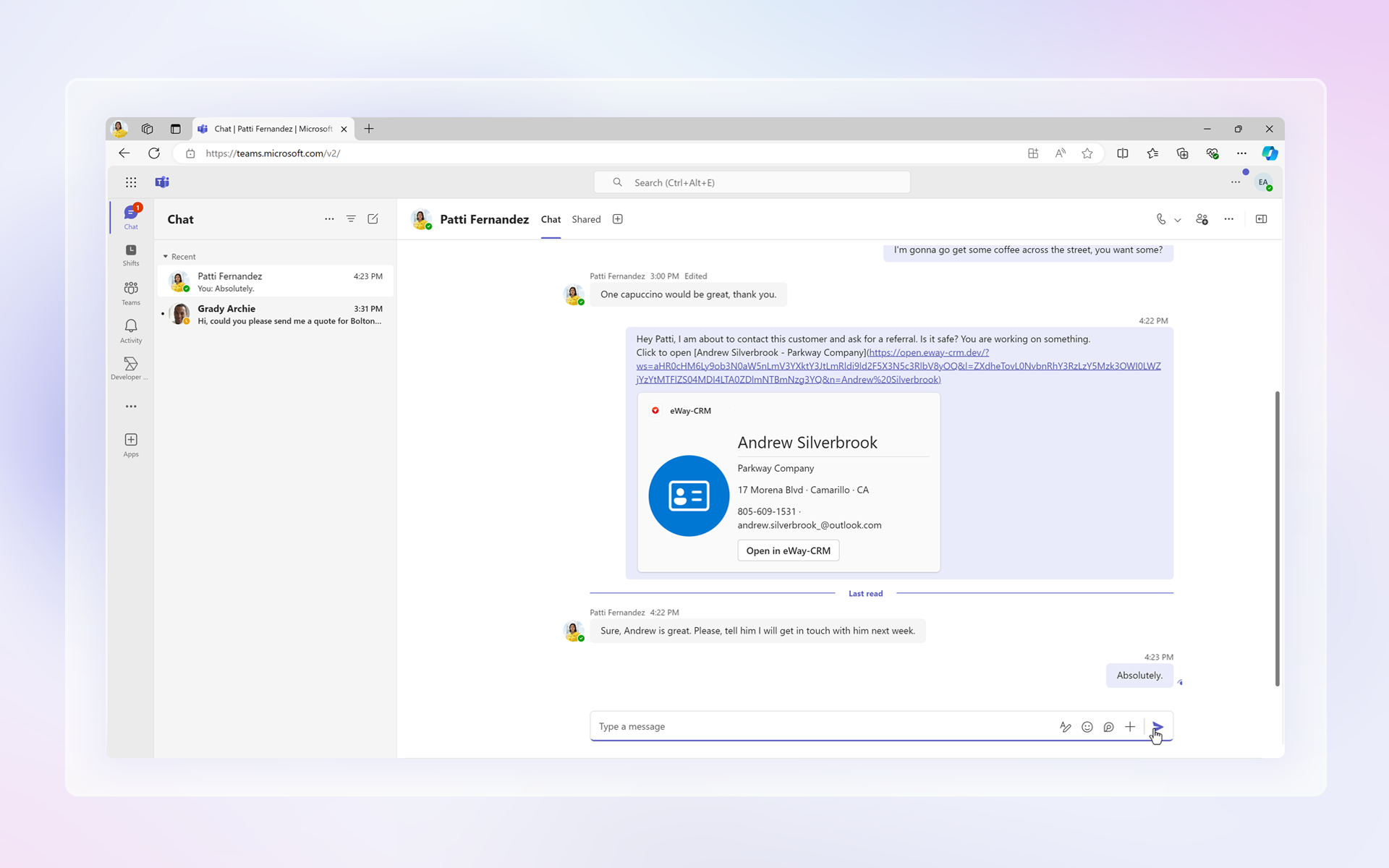Refresh the browser page
This screenshot has height=868, width=1389.
click(154, 153)
